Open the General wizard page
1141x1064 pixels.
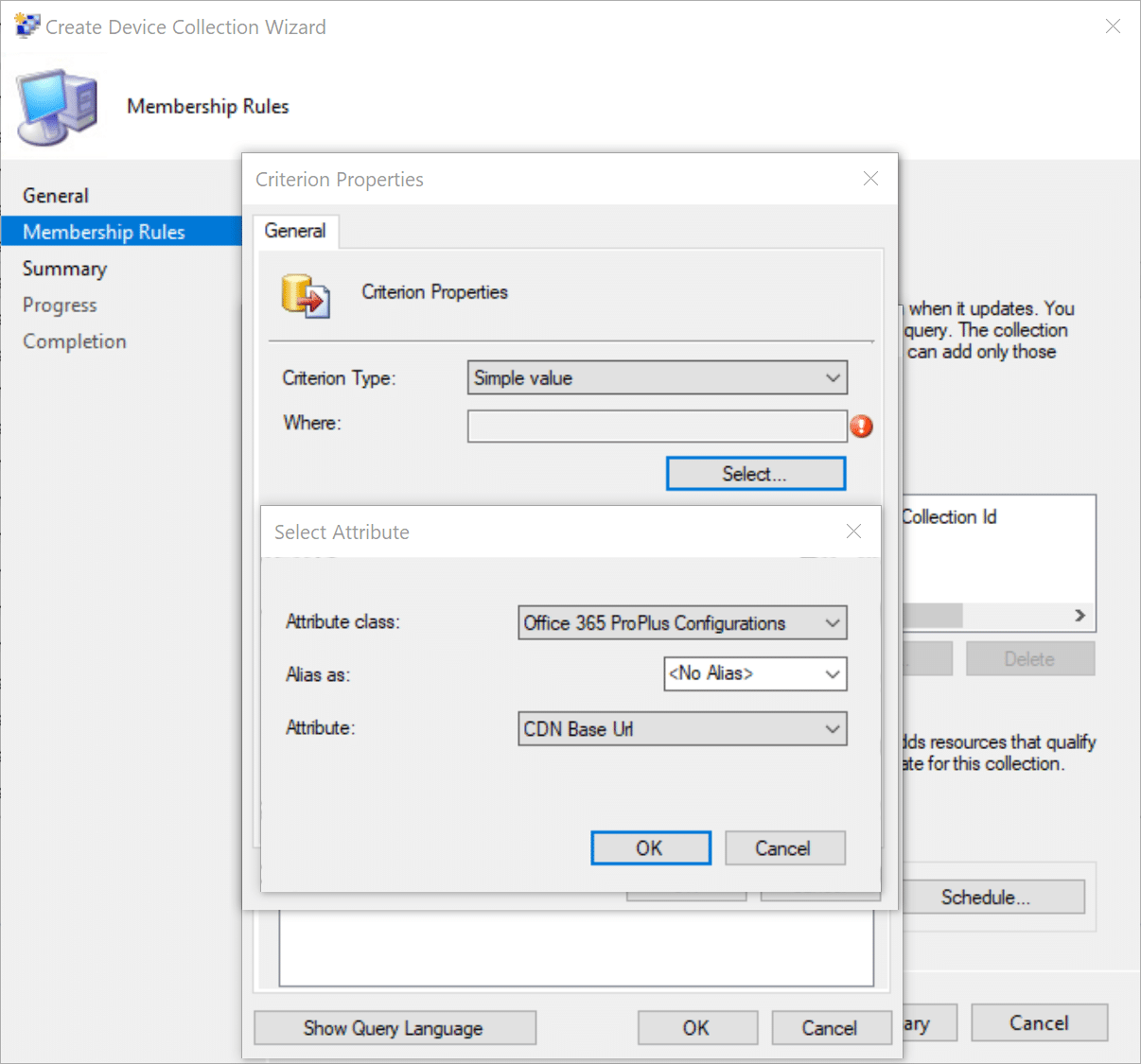pyautogui.click(x=56, y=196)
